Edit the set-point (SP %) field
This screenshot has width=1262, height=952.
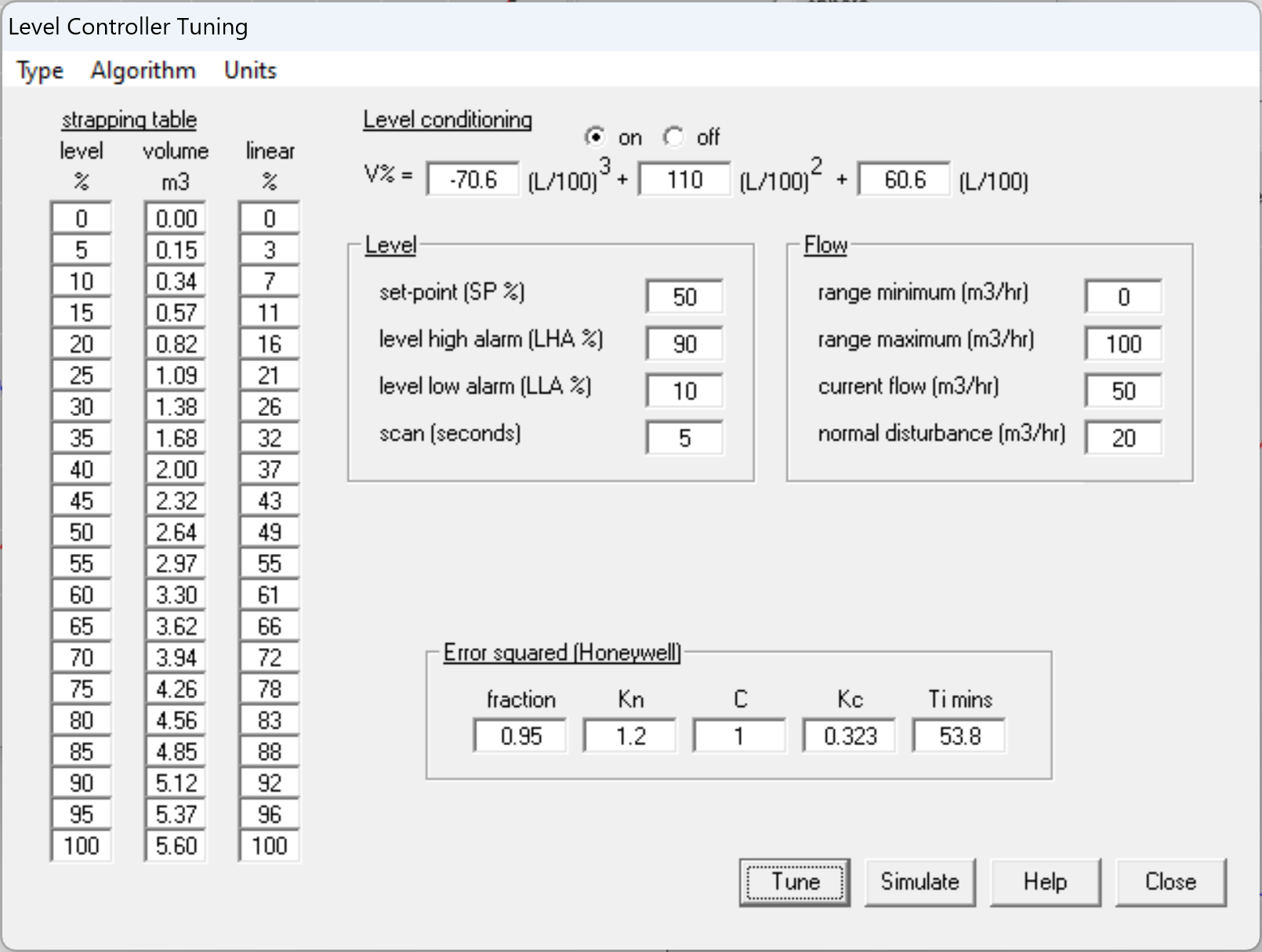pos(684,297)
